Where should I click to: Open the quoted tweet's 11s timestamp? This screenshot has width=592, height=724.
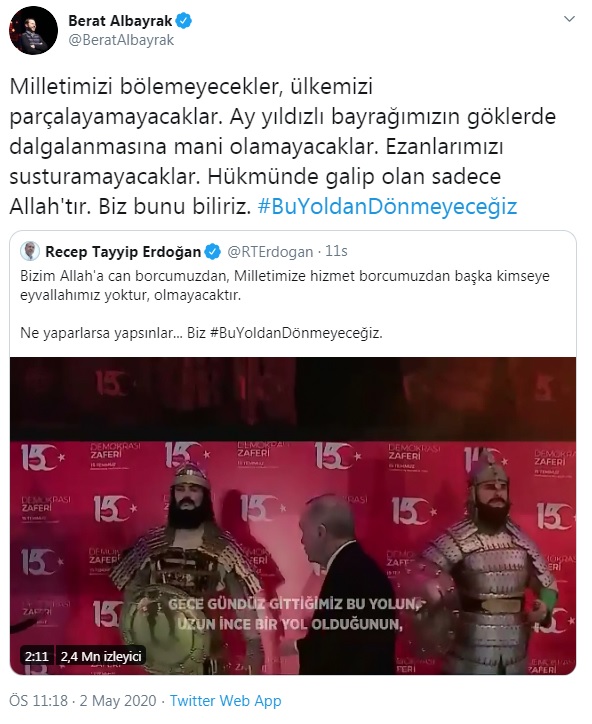pyautogui.click(x=336, y=251)
